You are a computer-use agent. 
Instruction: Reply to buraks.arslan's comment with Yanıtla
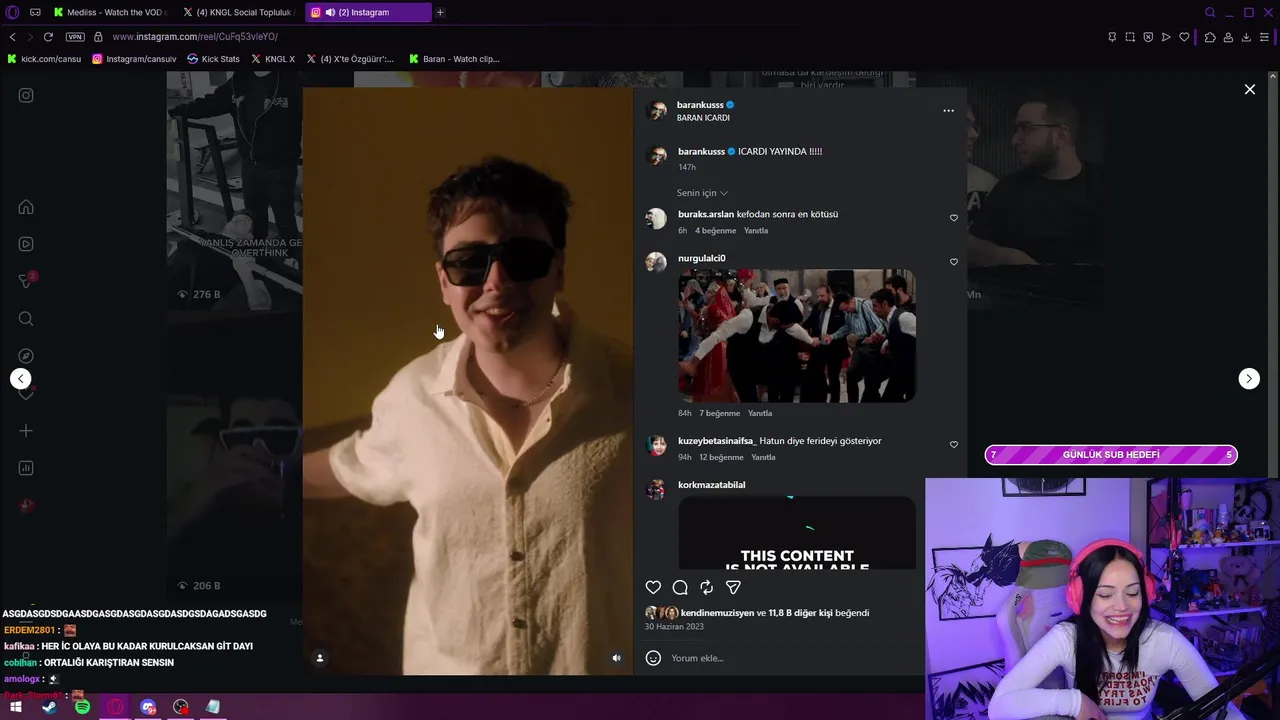(x=756, y=231)
